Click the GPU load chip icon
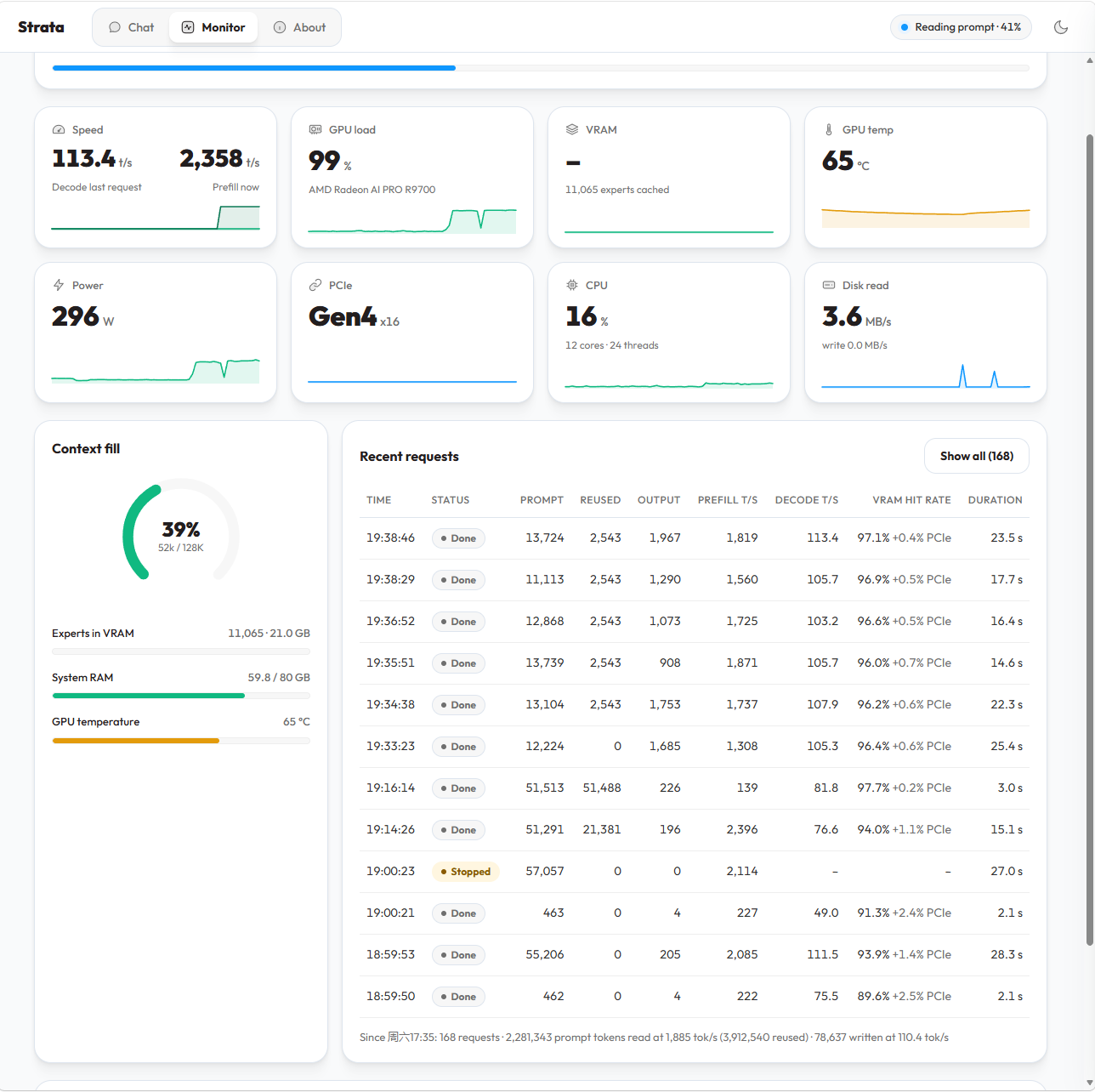 click(x=315, y=130)
